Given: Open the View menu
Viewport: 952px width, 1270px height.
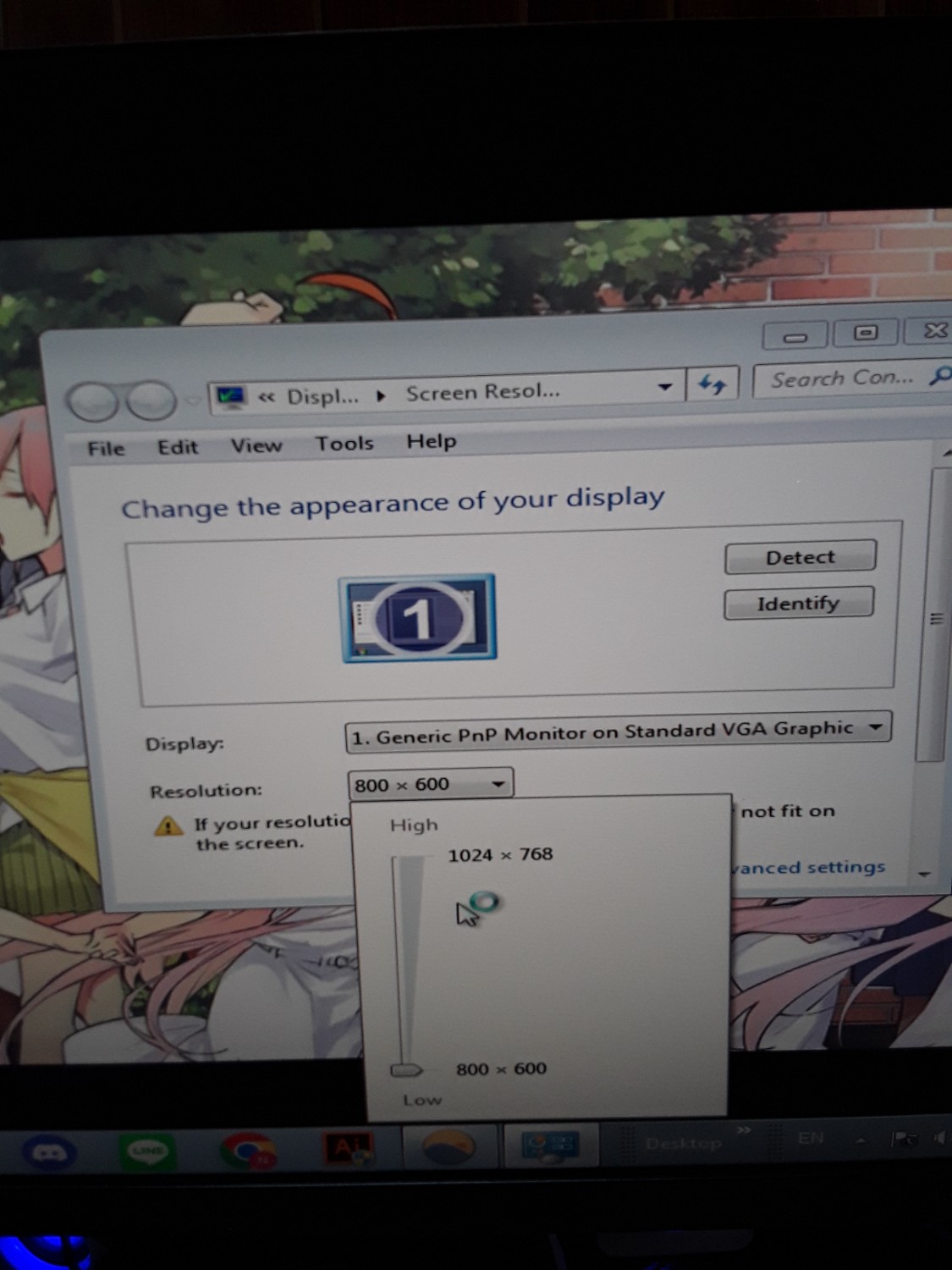Looking at the screenshot, I should click(x=256, y=444).
